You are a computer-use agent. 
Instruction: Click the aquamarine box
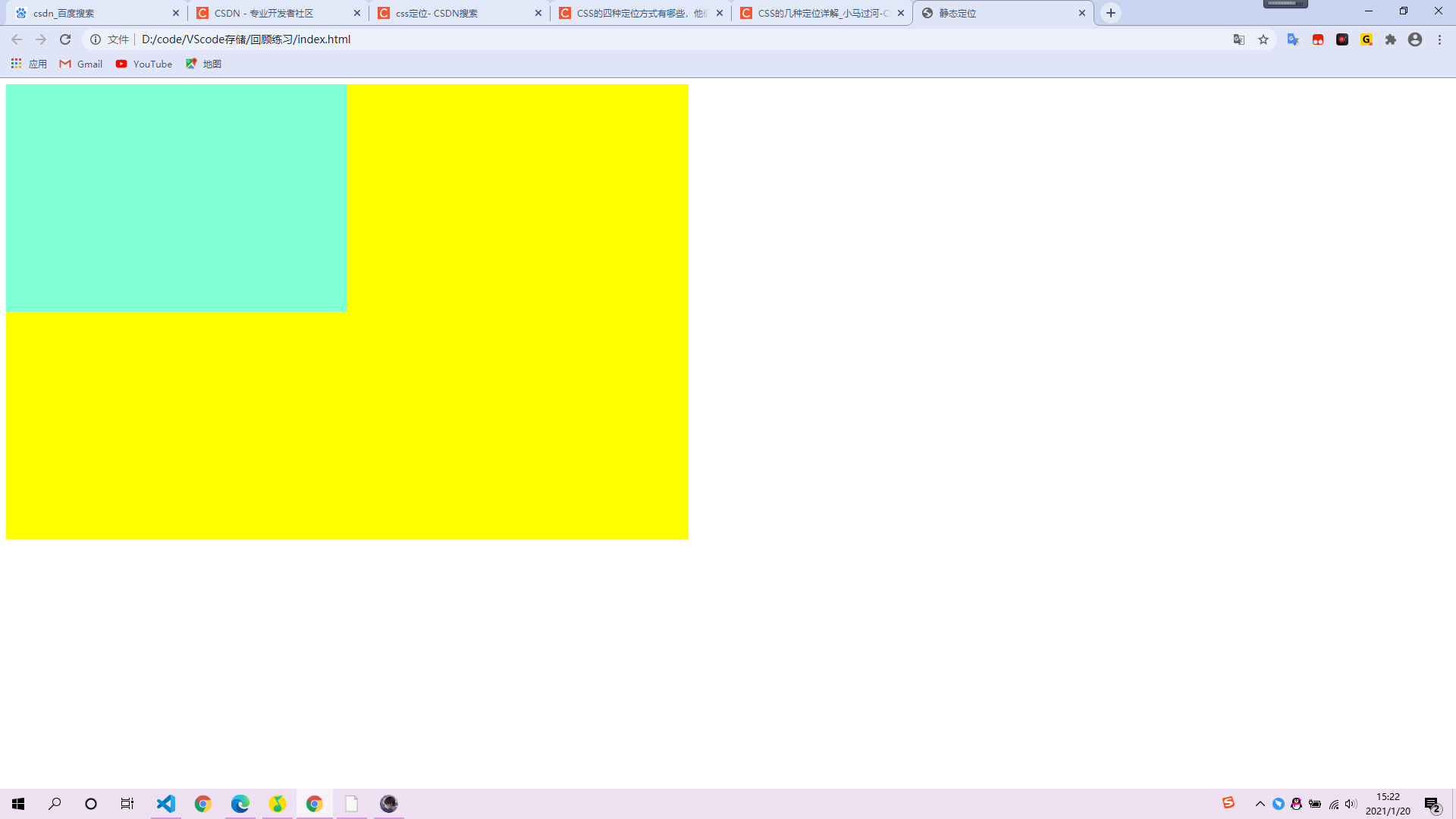point(176,198)
